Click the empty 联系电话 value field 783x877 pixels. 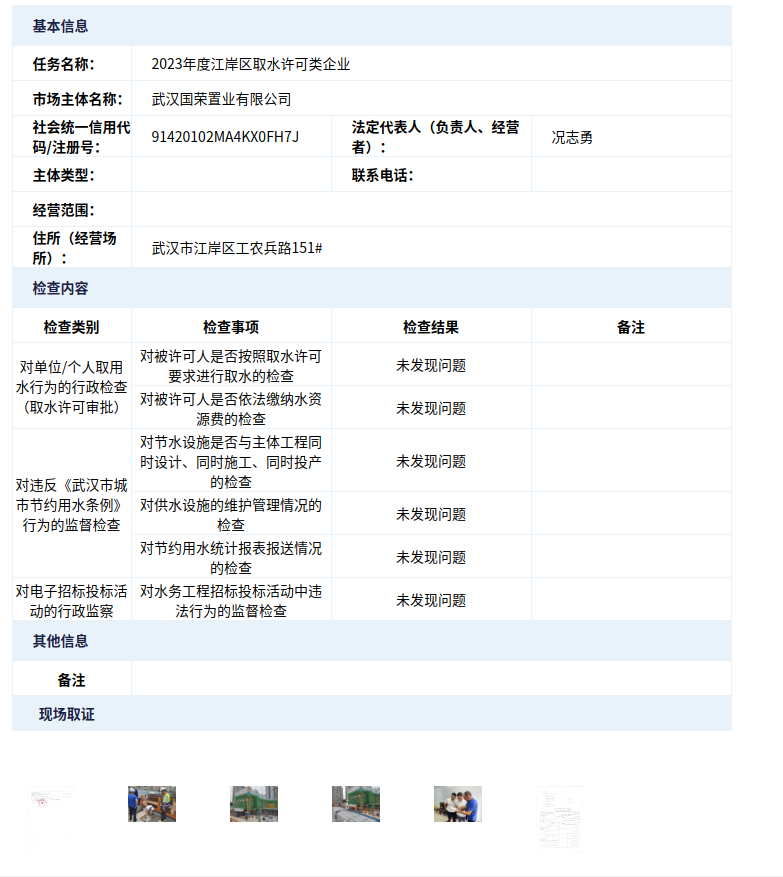[x=630, y=175]
